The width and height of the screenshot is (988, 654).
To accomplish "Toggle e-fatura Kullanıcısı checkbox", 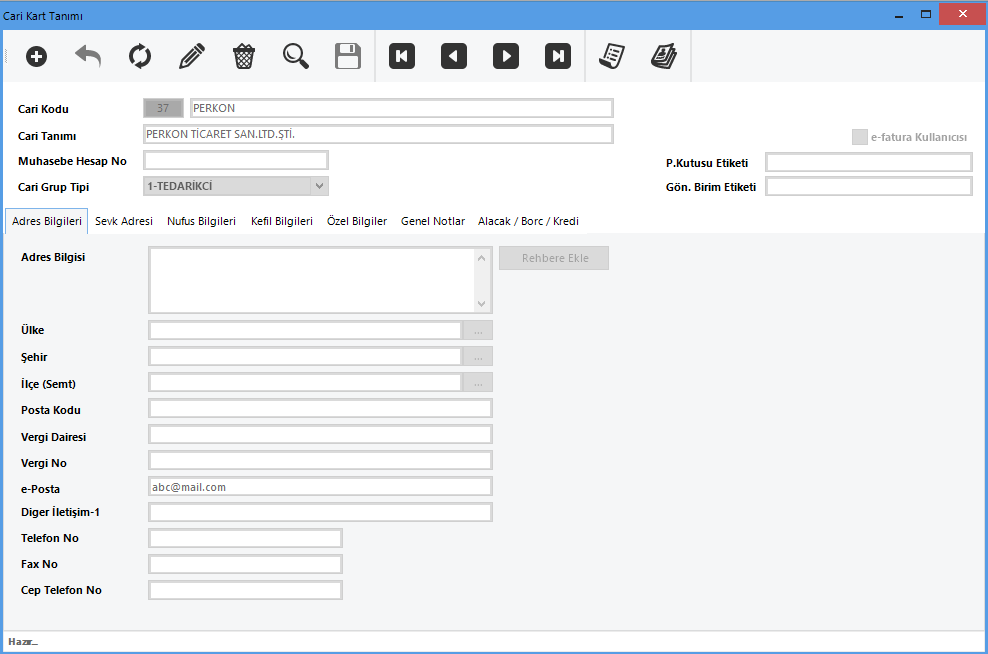I will pyautogui.click(x=860, y=137).
